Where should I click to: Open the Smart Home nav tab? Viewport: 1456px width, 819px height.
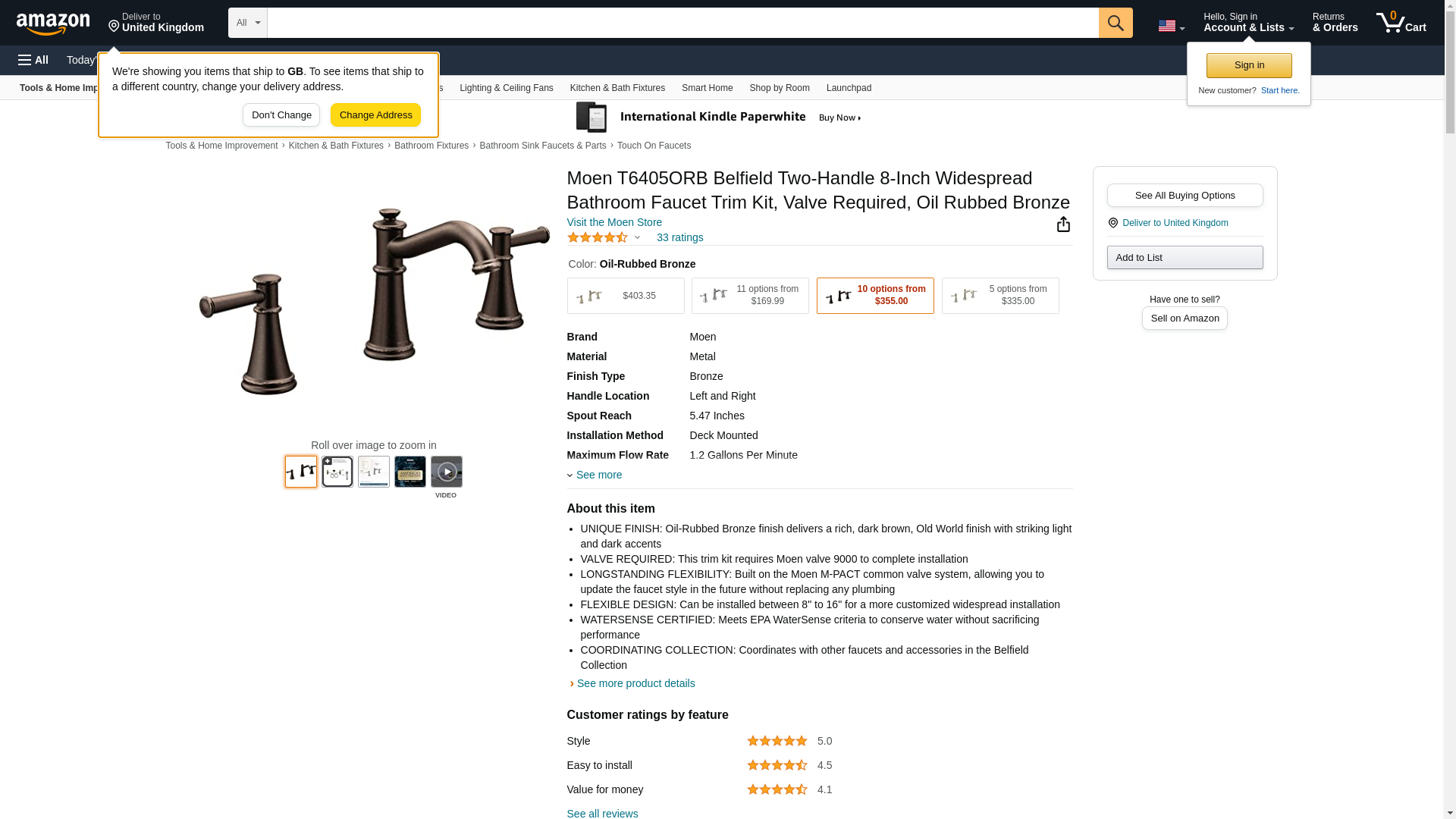click(707, 88)
